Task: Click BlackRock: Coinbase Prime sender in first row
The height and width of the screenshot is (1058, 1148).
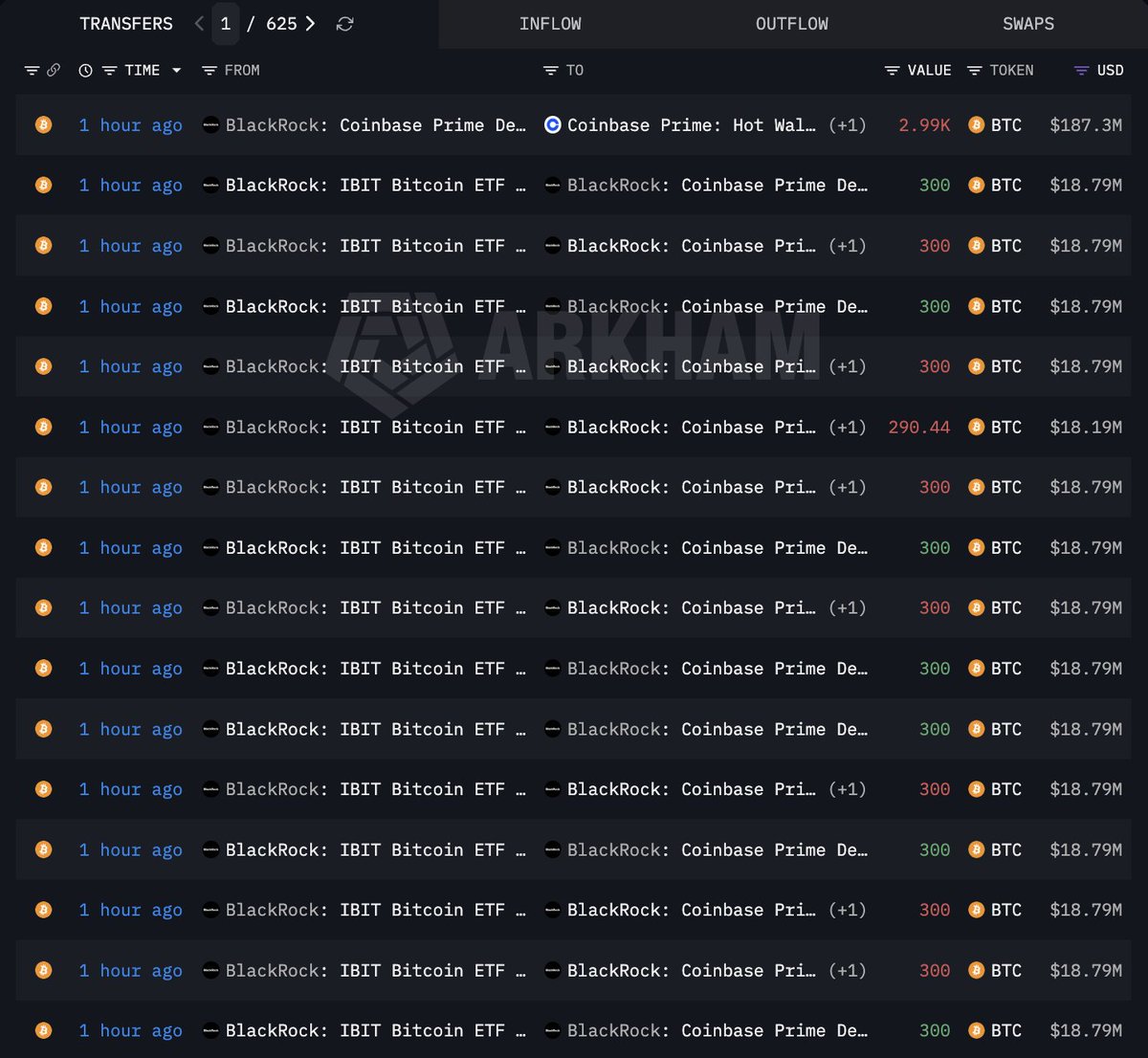Action: [376, 125]
